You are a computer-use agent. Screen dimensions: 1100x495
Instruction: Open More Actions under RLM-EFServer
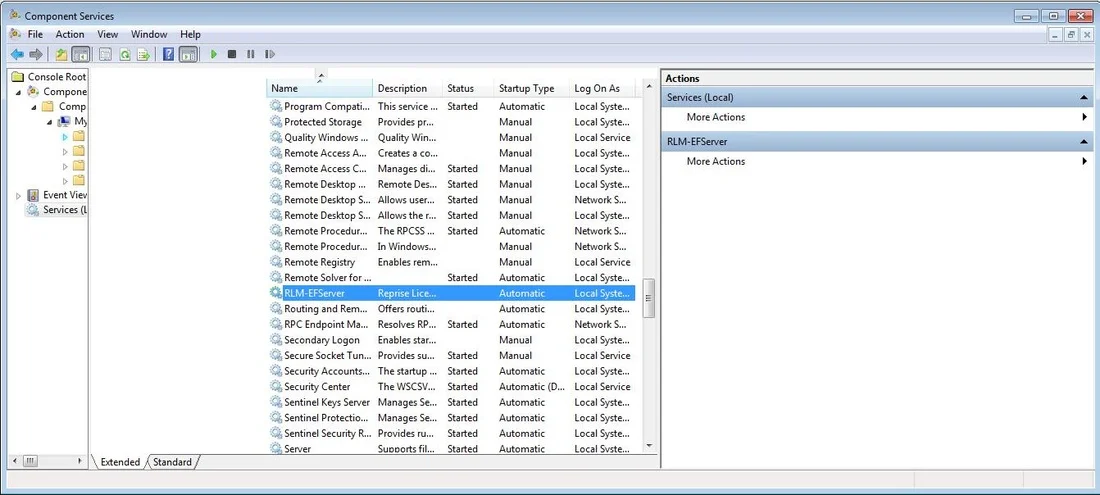click(x=716, y=161)
